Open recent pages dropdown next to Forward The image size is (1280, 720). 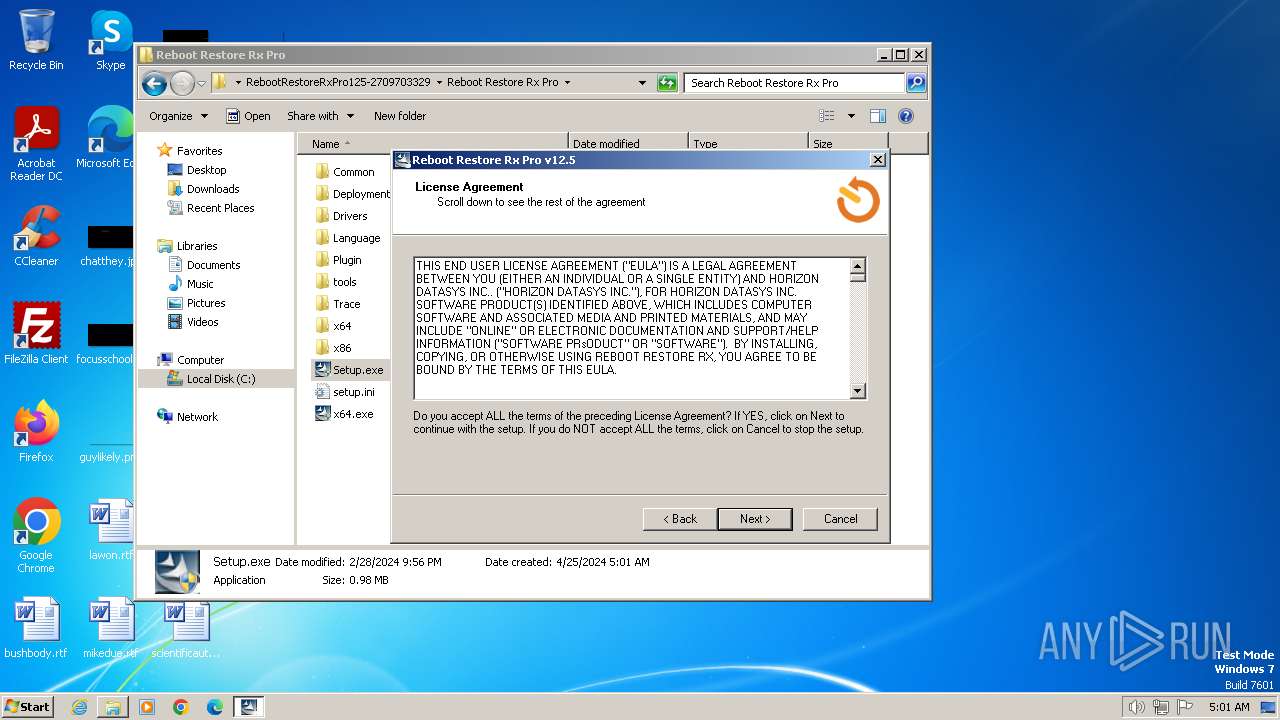[201, 83]
